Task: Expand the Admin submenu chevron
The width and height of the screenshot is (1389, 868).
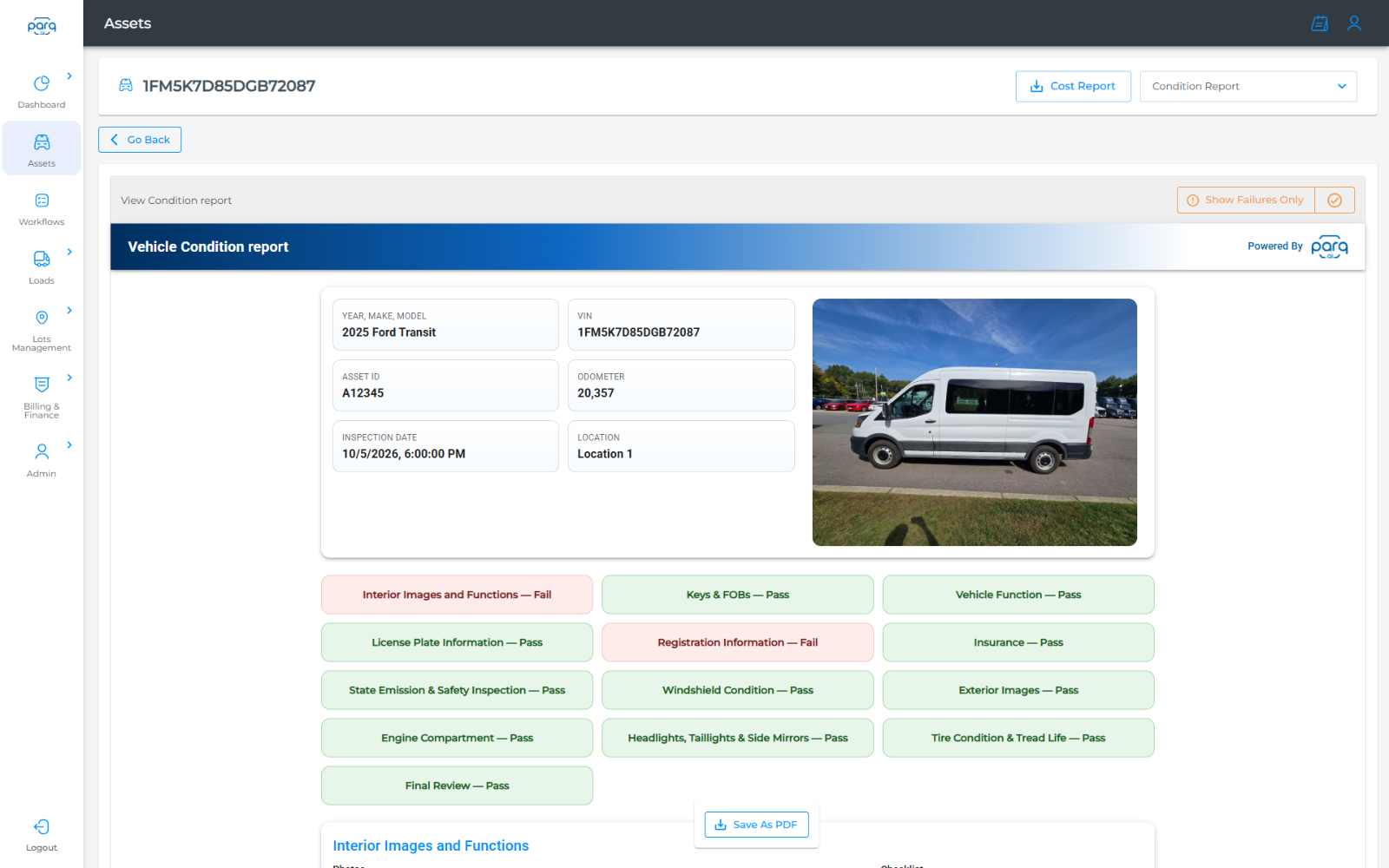Action: 69,444
